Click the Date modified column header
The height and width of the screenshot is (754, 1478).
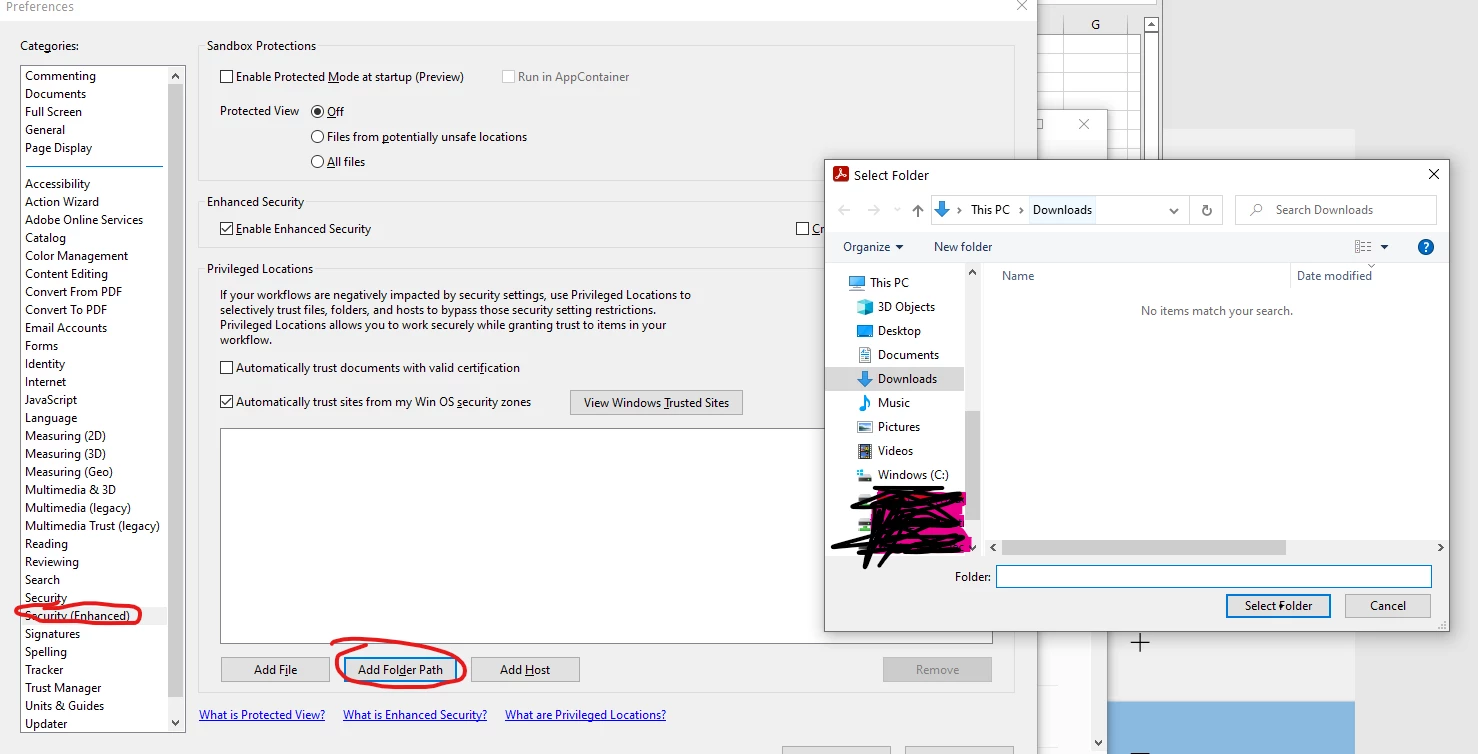[1334, 276]
